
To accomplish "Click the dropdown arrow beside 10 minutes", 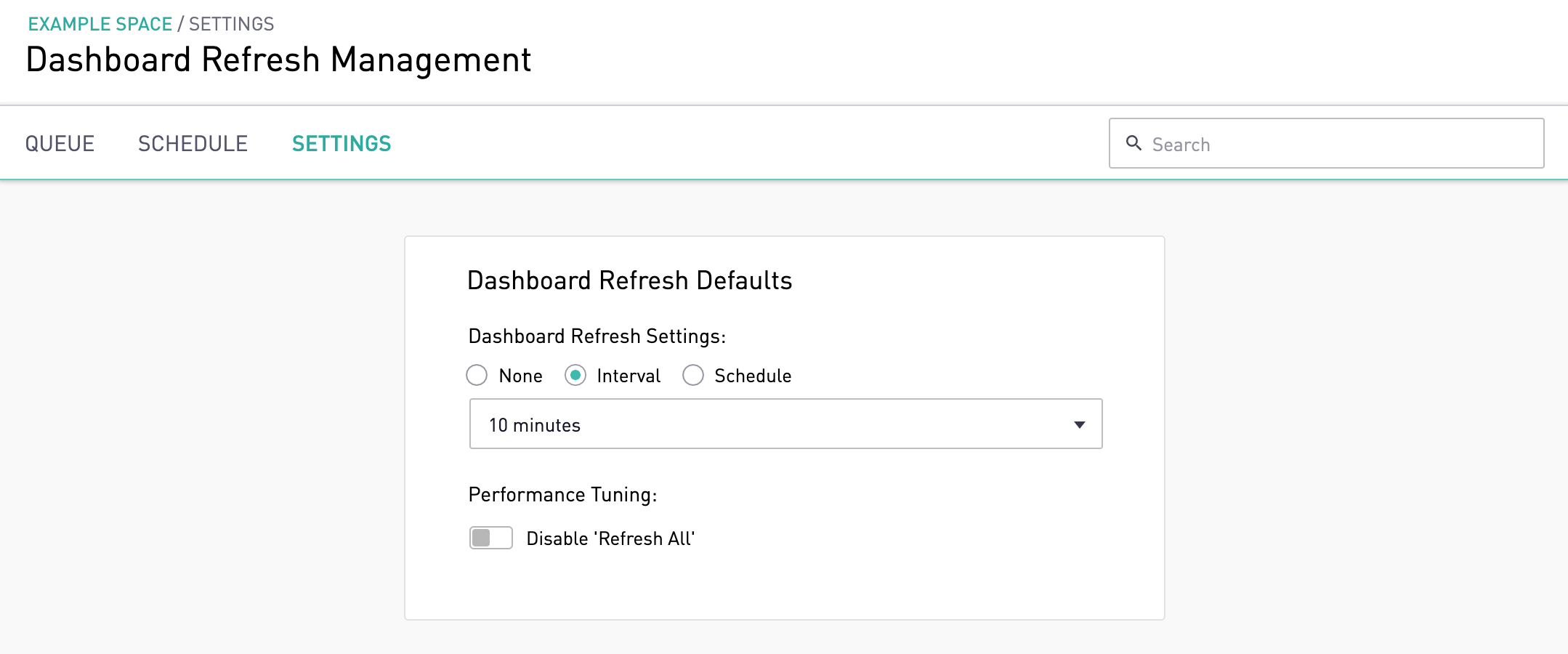I will click(x=1079, y=424).
